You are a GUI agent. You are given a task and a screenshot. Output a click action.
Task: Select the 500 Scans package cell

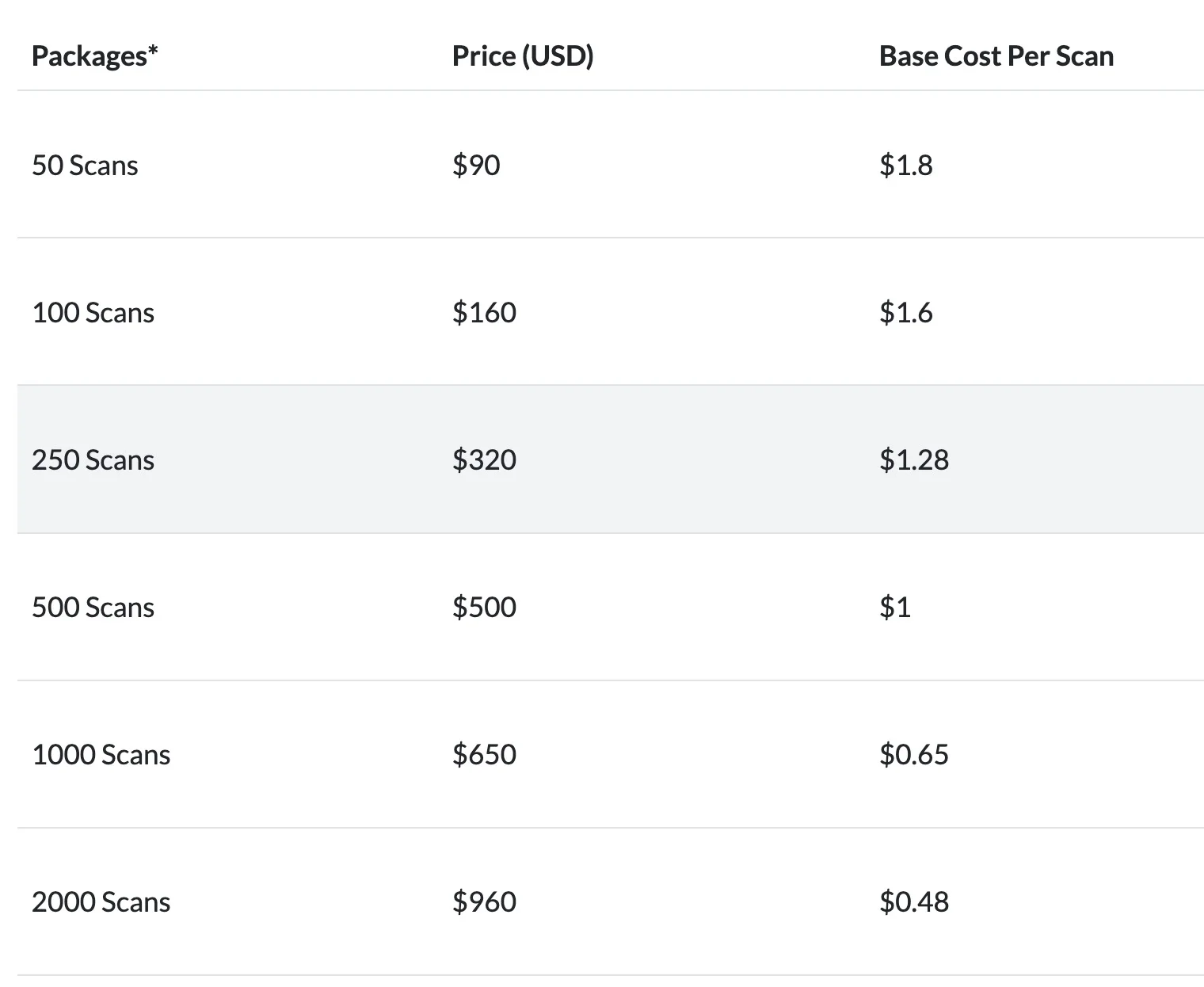pos(93,608)
